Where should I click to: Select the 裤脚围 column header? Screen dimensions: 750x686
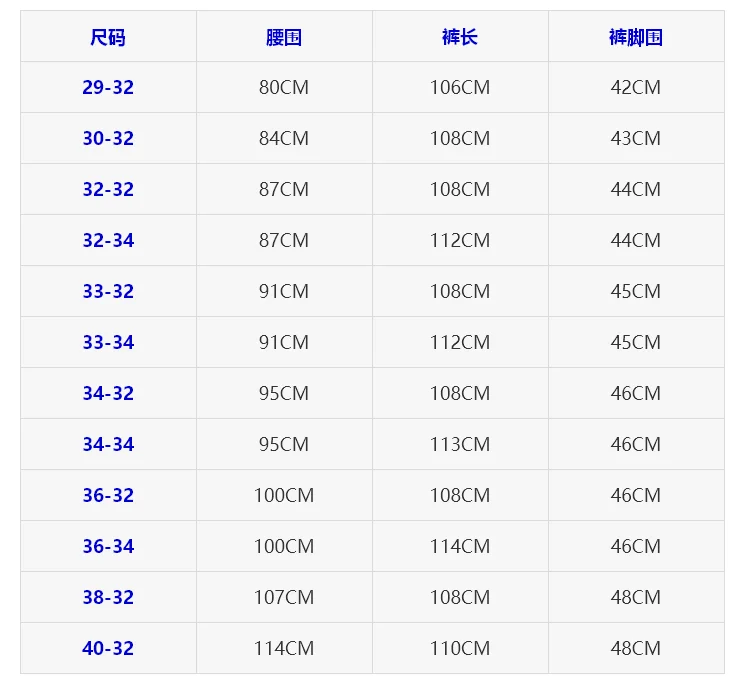coord(636,37)
